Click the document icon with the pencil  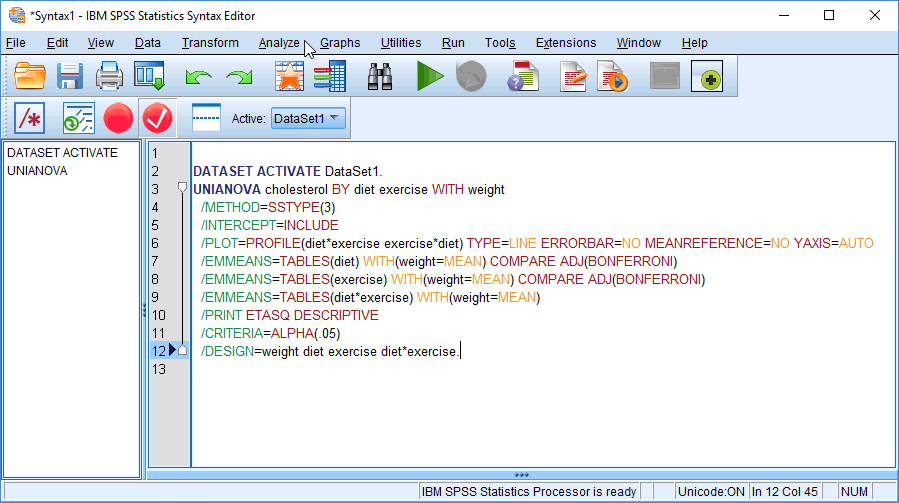click(573, 76)
